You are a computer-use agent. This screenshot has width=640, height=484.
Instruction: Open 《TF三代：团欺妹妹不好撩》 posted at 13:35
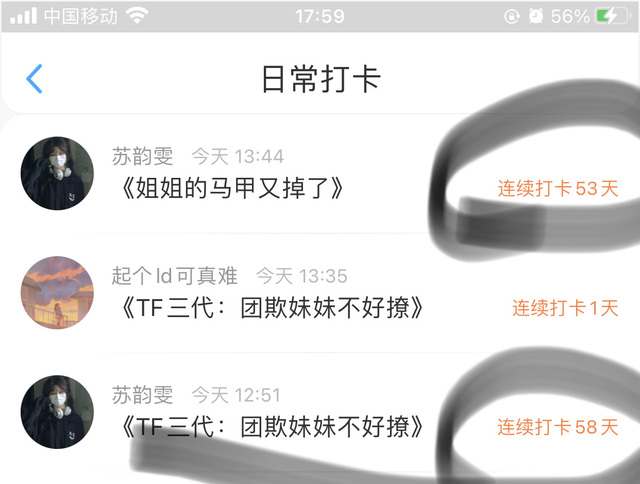[x=271, y=308]
